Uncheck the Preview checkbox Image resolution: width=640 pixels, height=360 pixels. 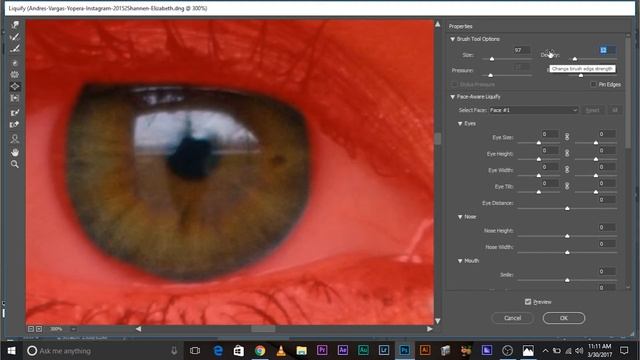click(x=528, y=302)
